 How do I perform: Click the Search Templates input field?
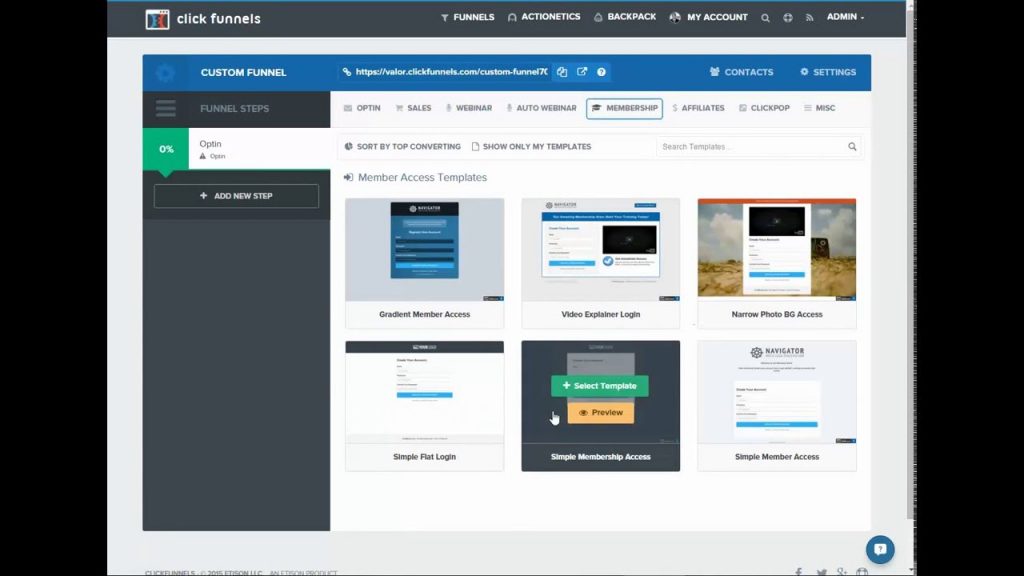point(750,147)
